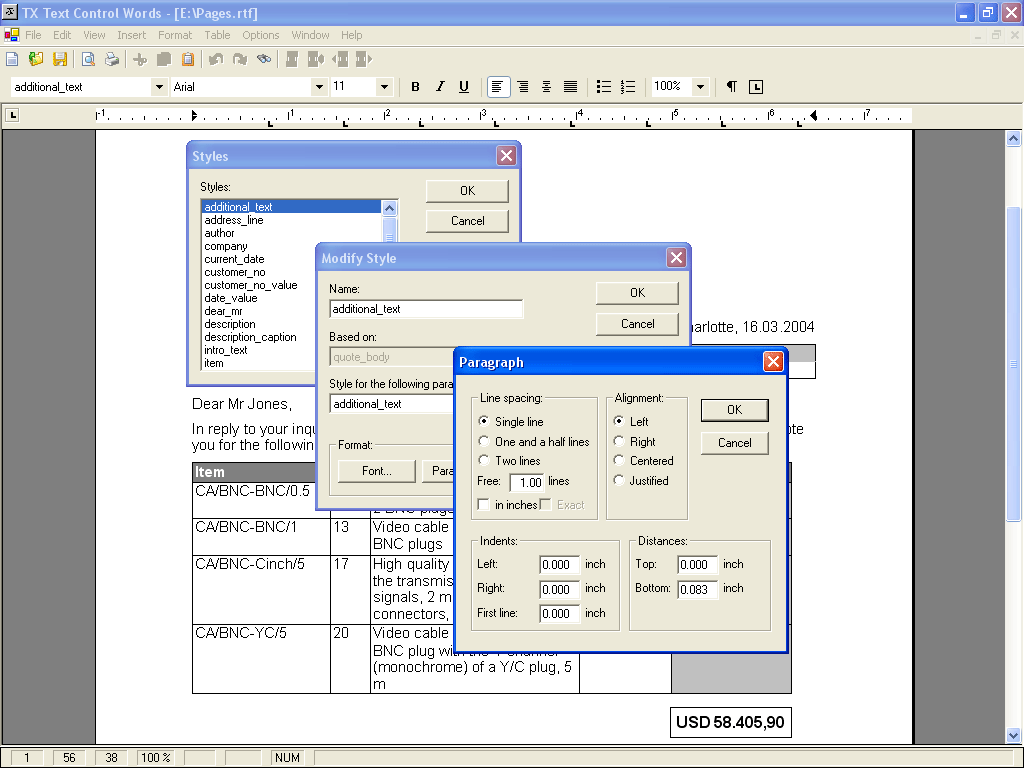Click the 'Font...' button in Modify Style
Screen dimensions: 1024x768
click(376, 470)
